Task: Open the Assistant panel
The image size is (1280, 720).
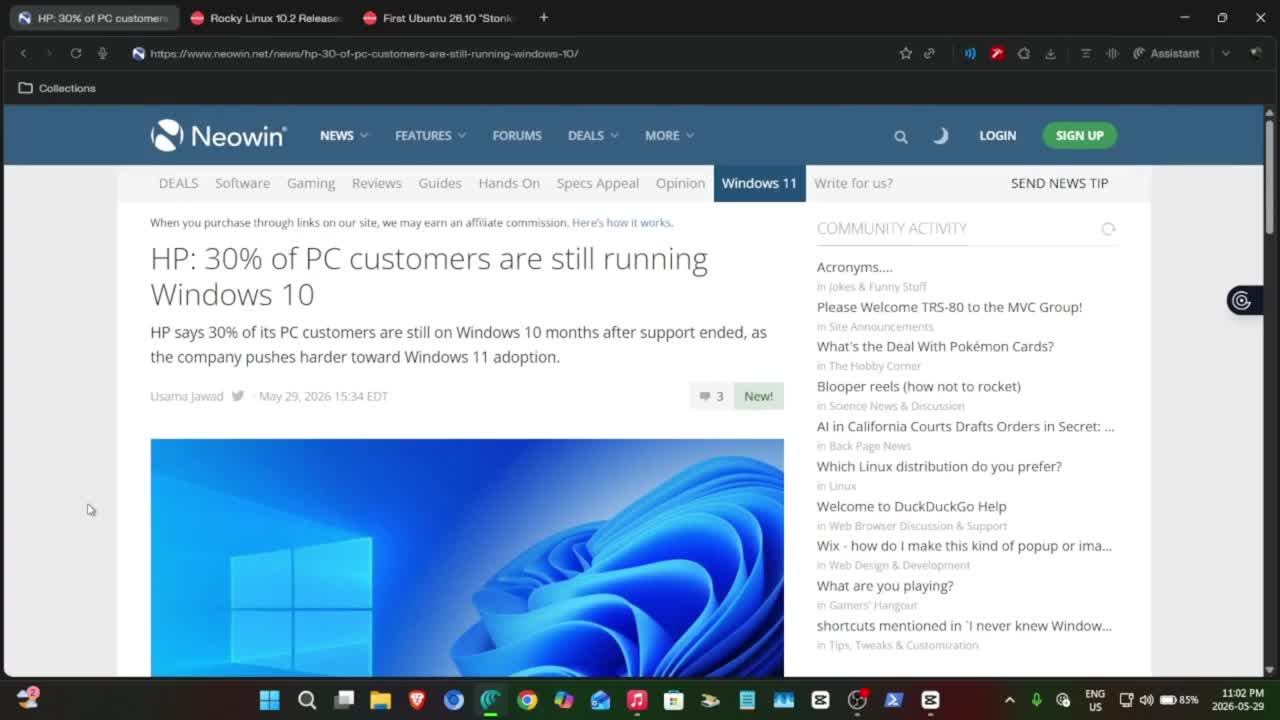Action: coord(1165,53)
